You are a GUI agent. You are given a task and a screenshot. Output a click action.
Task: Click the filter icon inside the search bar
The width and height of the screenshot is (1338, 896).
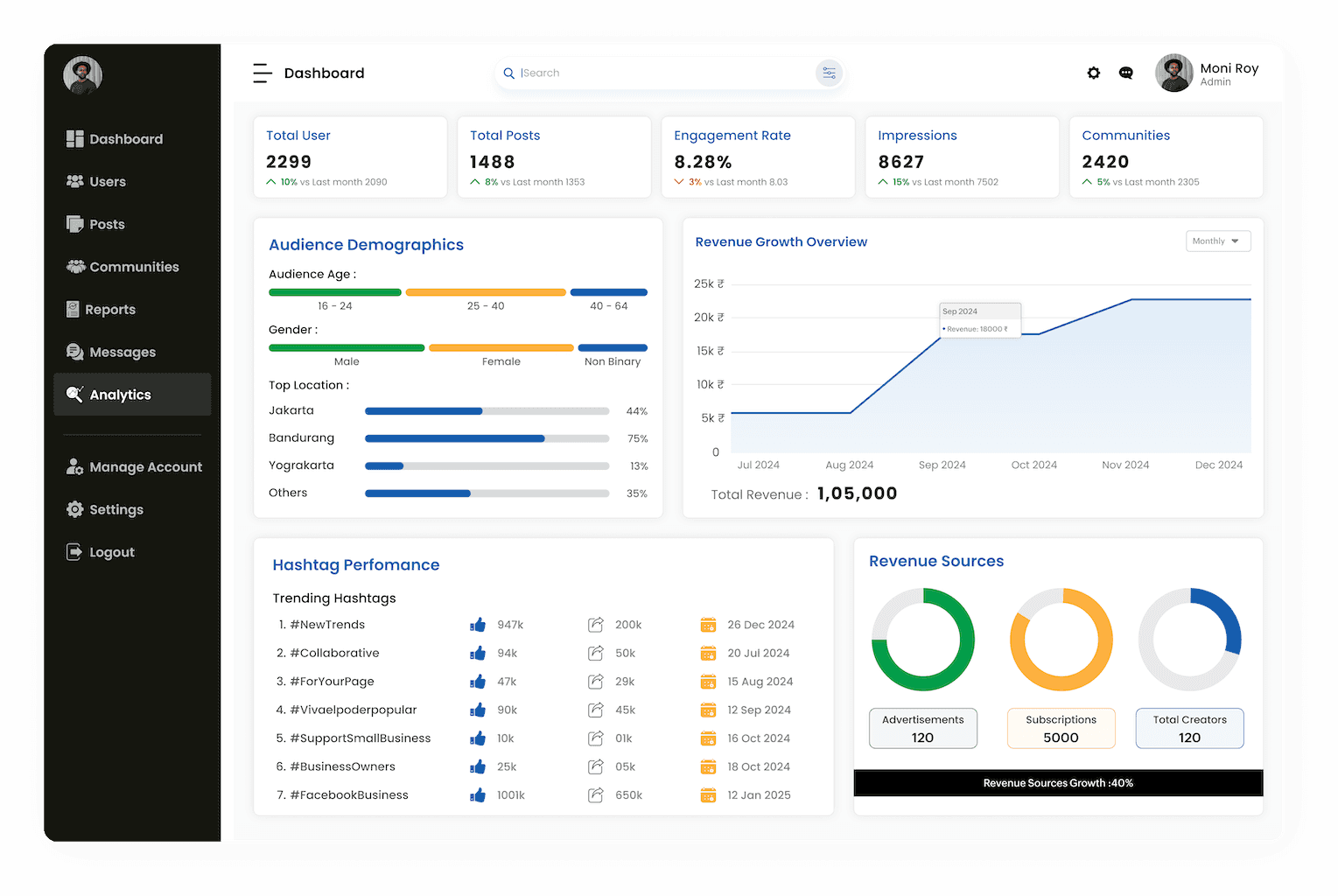[x=828, y=73]
